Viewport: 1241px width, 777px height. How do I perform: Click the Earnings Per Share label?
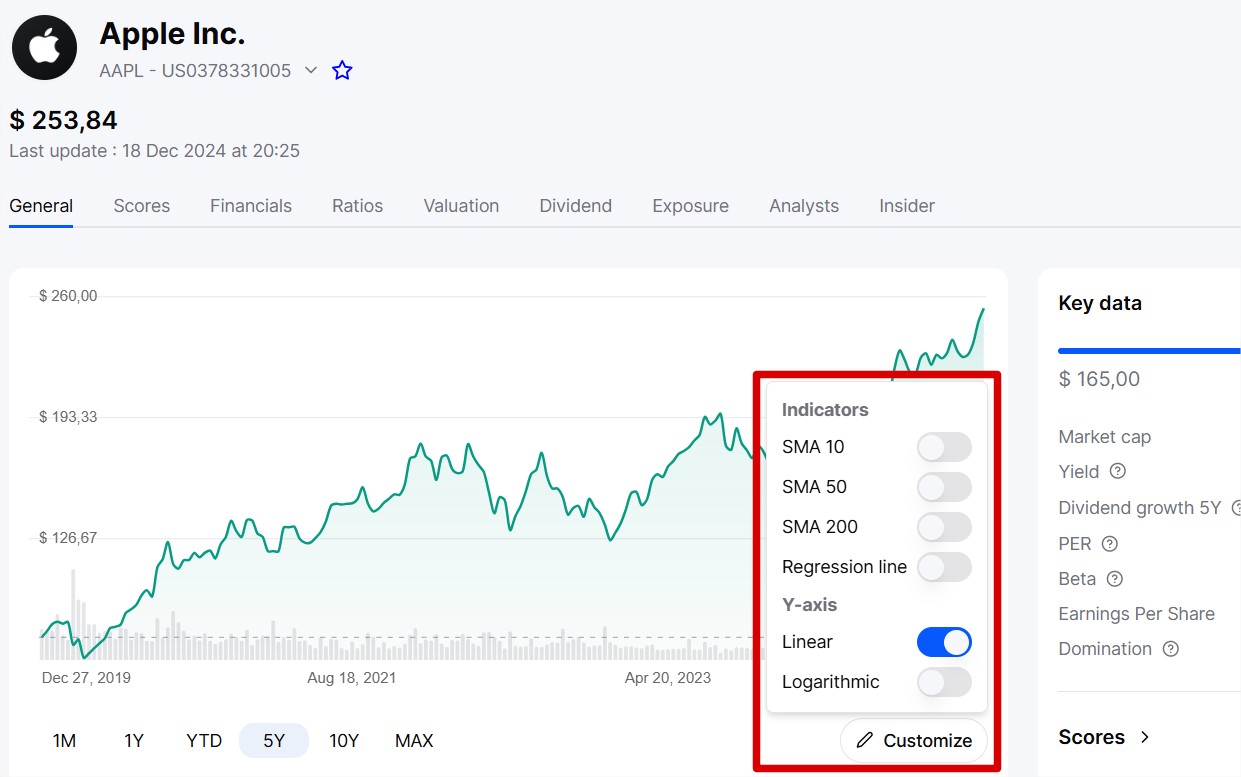tap(1136, 614)
